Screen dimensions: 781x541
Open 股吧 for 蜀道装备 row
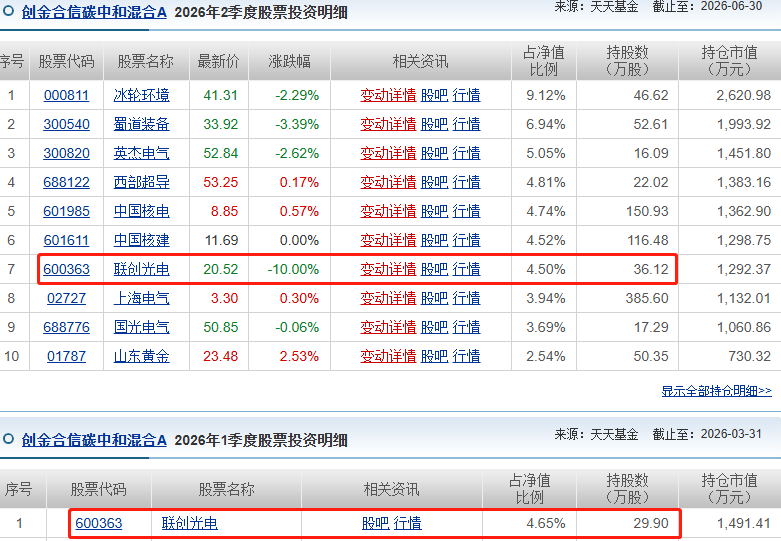(x=434, y=124)
